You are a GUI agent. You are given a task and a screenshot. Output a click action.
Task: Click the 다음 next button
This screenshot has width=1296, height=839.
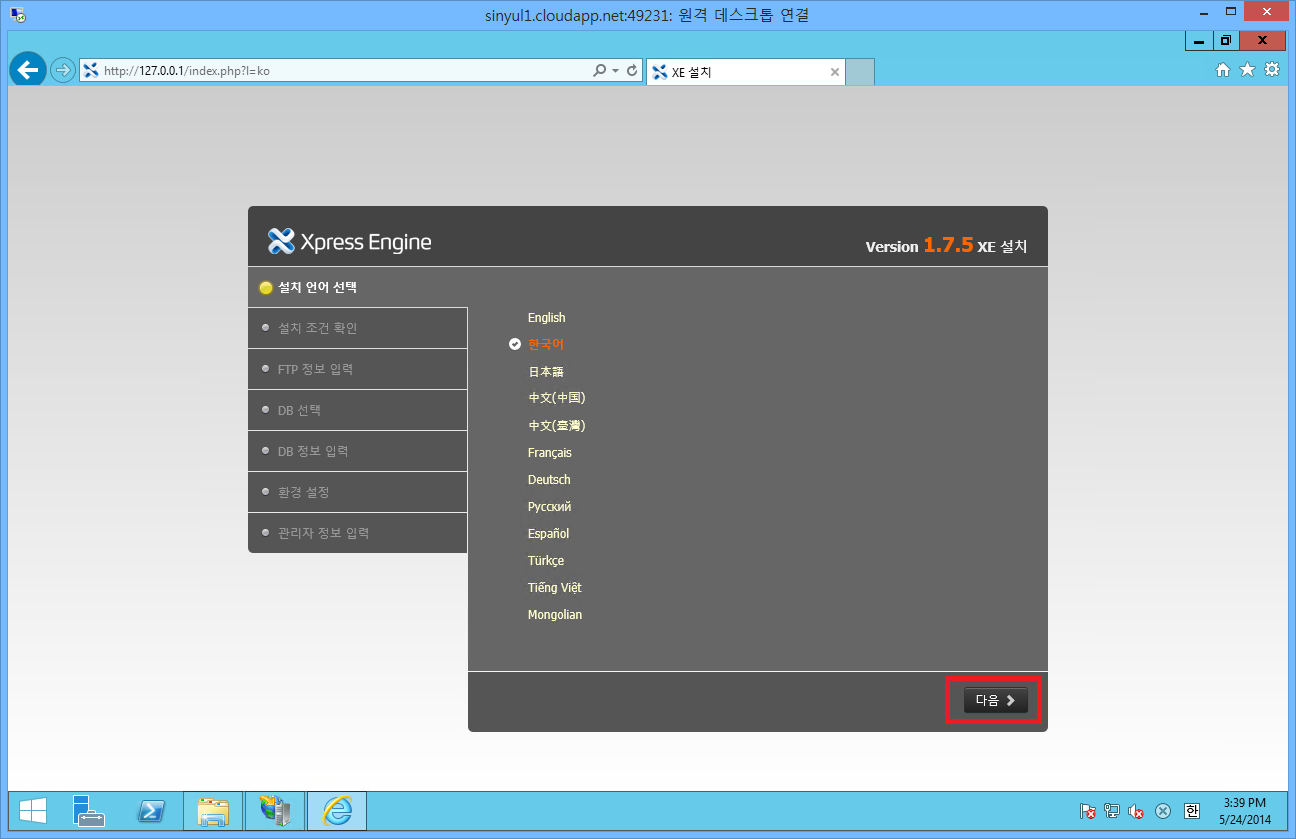995,700
